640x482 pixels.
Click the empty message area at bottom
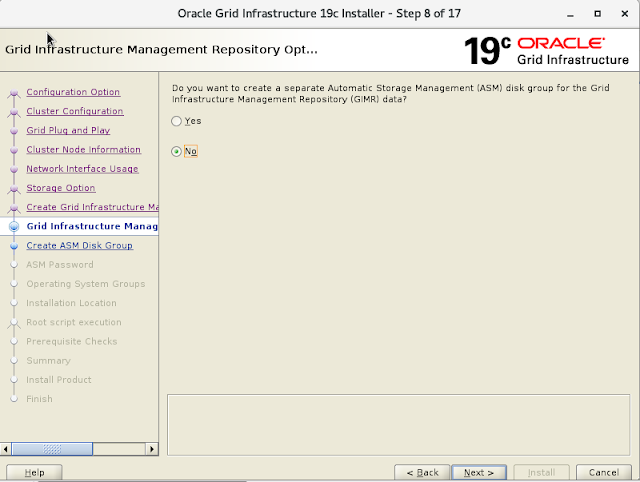398,425
